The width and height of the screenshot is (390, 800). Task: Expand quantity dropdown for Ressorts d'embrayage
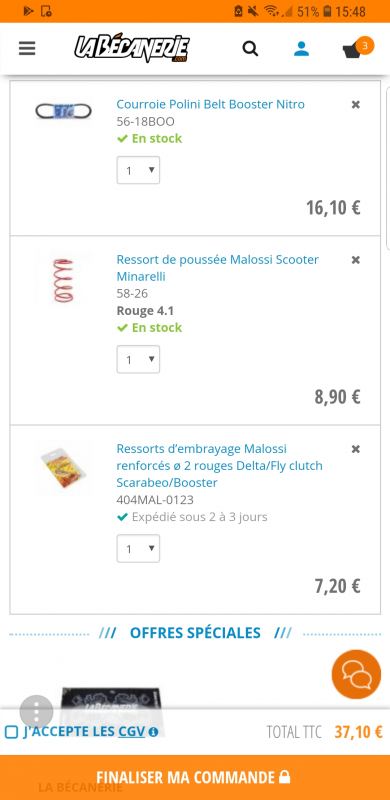(x=138, y=548)
